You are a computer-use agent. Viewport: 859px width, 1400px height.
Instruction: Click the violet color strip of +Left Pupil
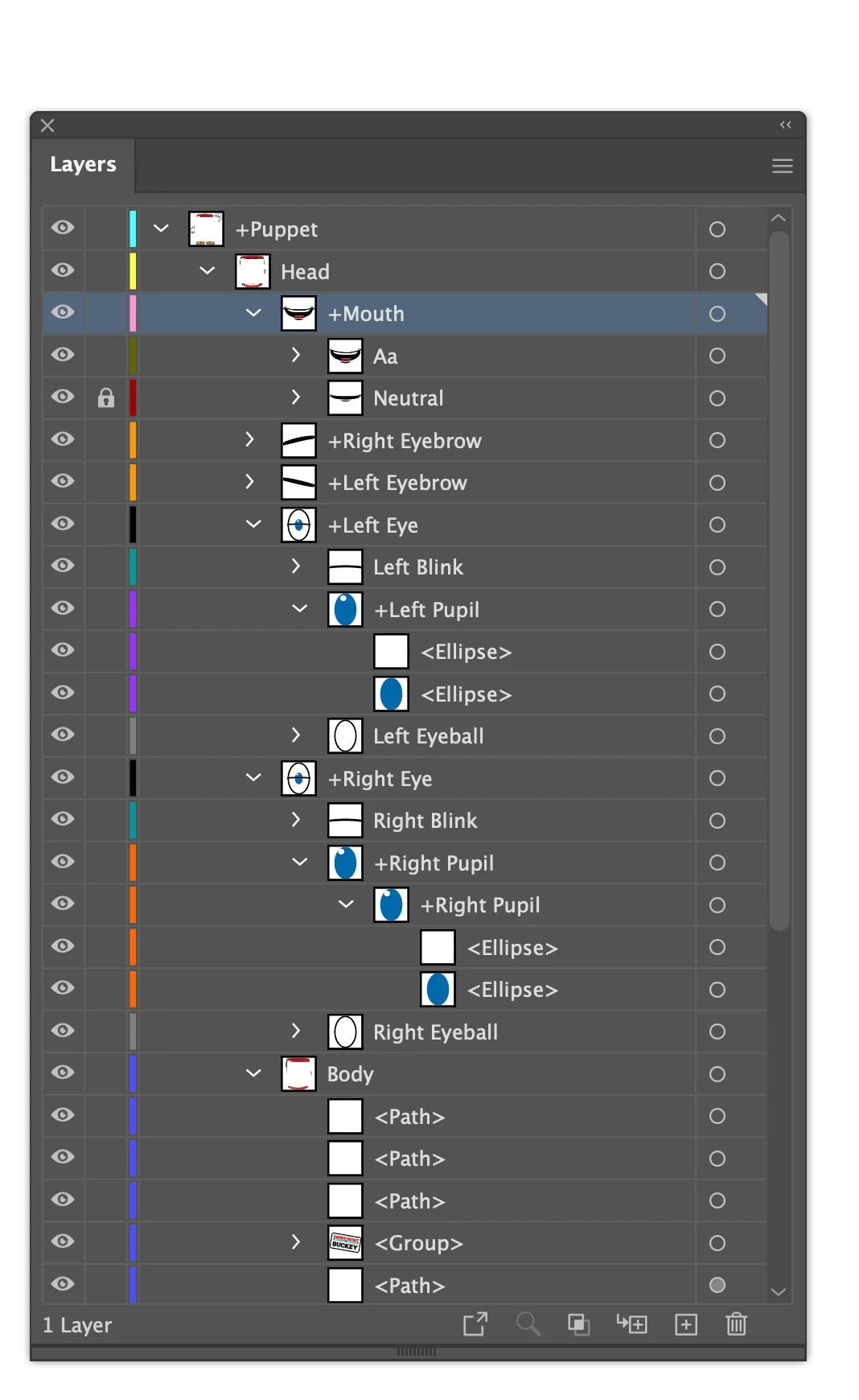[x=133, y=609]
